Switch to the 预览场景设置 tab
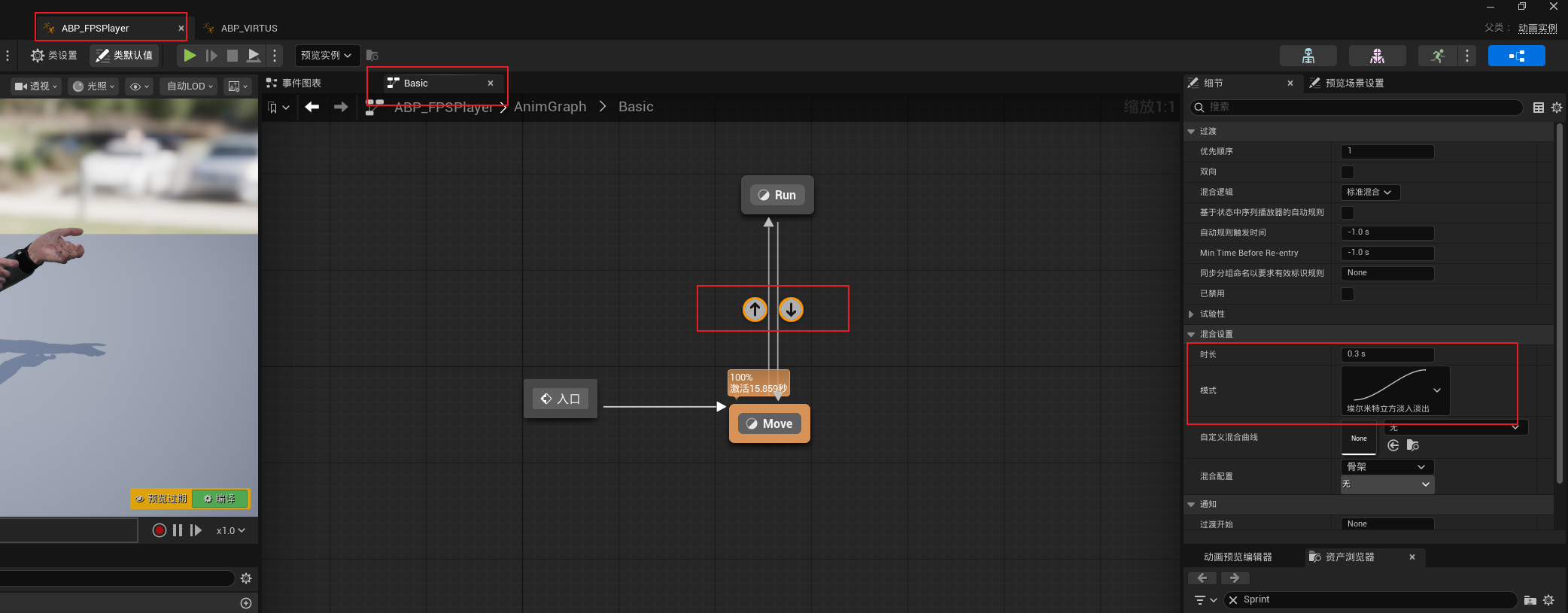This screenshot has width=1568, height=613. tap(1347, 83)
